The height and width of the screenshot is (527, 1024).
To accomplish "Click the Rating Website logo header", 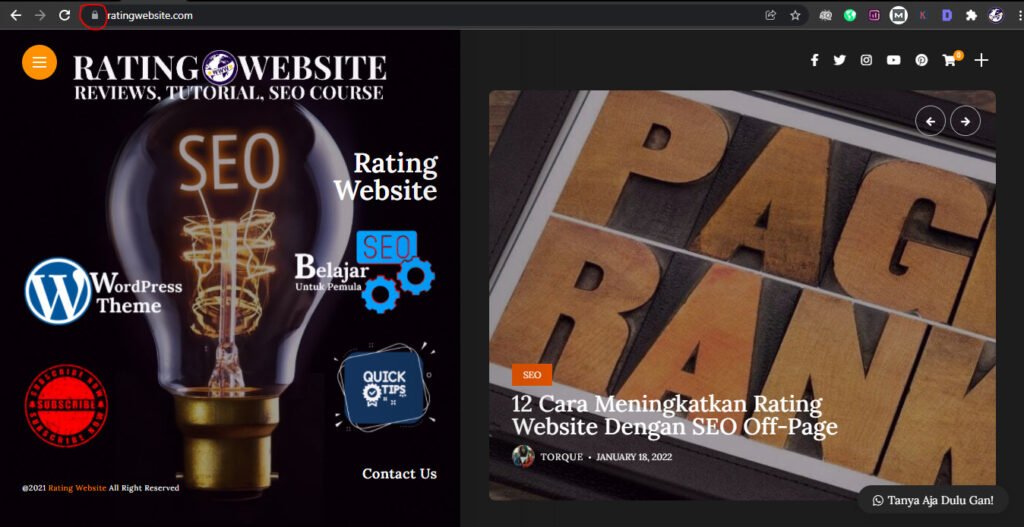I will pos(229,76).
